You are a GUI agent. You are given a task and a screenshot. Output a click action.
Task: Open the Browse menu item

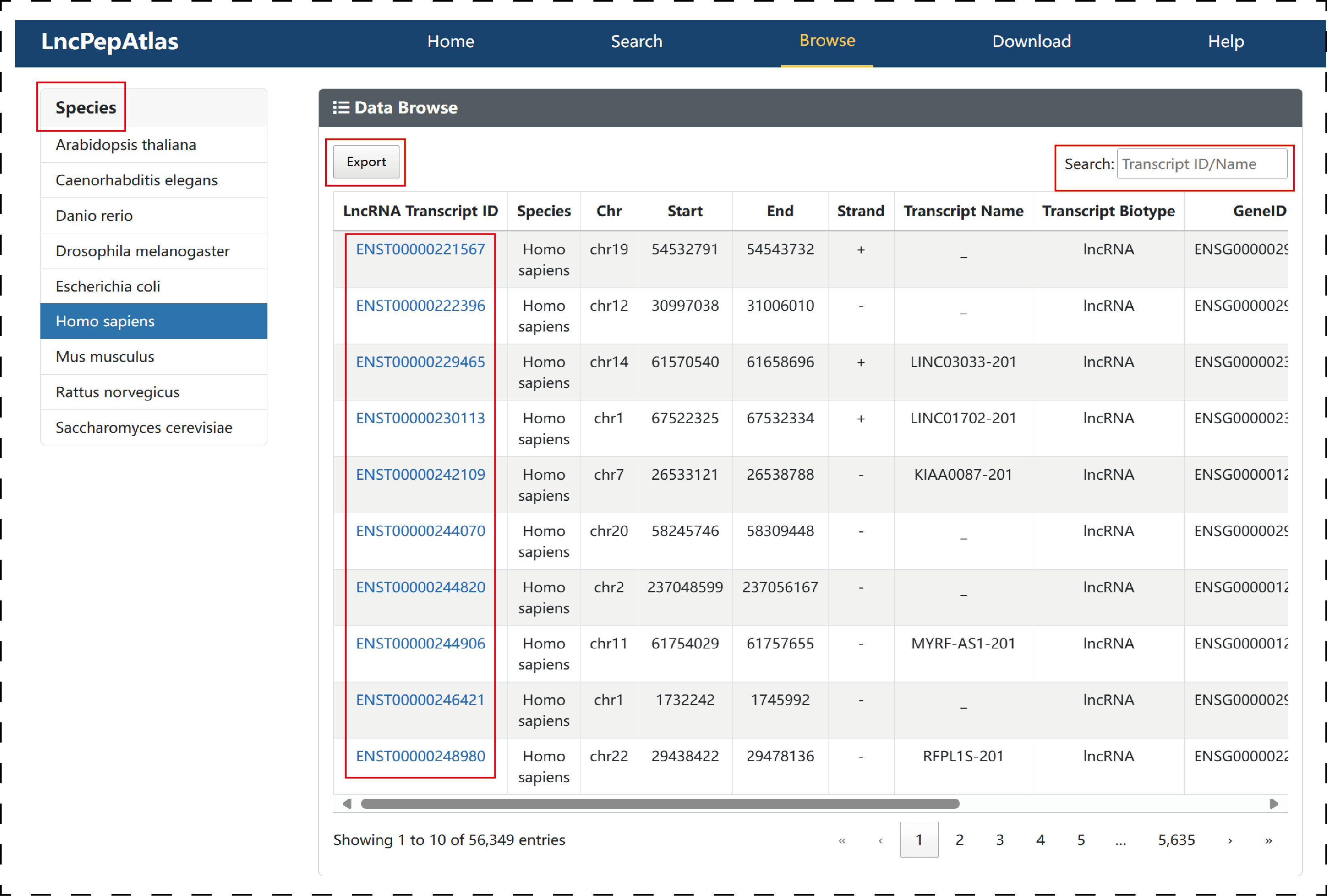tap(827, 40)
